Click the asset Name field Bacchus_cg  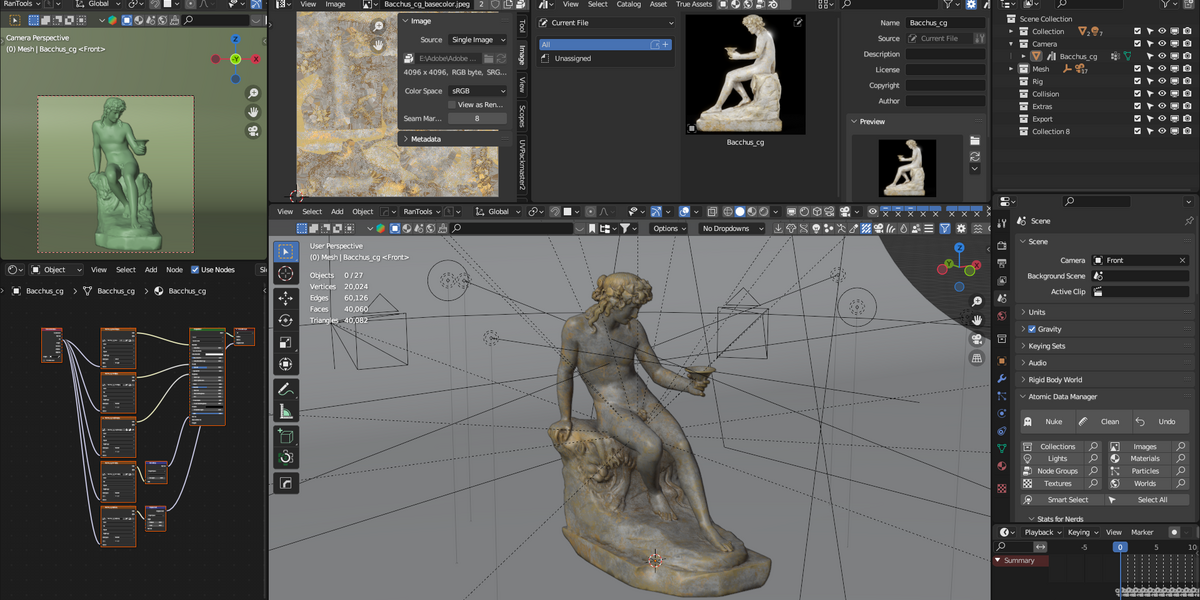tap(946, 23)
